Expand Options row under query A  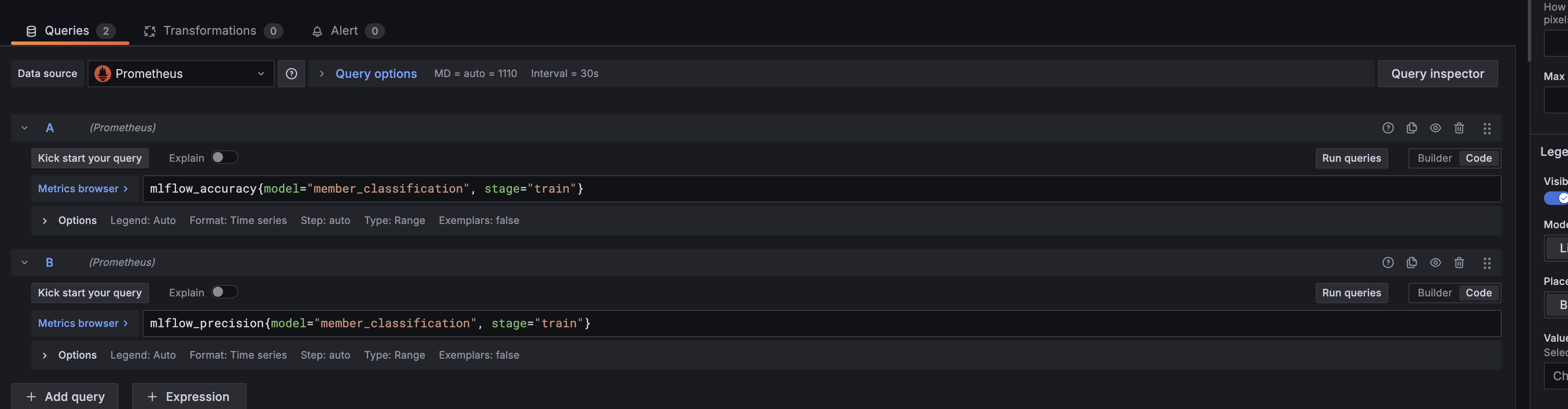click(x=70, y=221)
